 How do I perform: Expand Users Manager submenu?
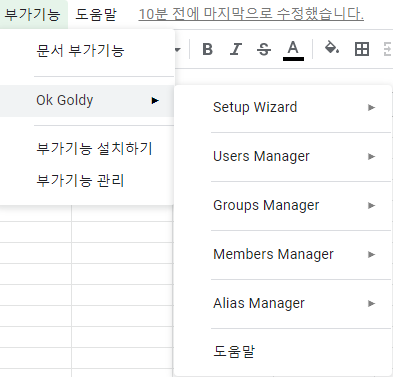[283, 156]
